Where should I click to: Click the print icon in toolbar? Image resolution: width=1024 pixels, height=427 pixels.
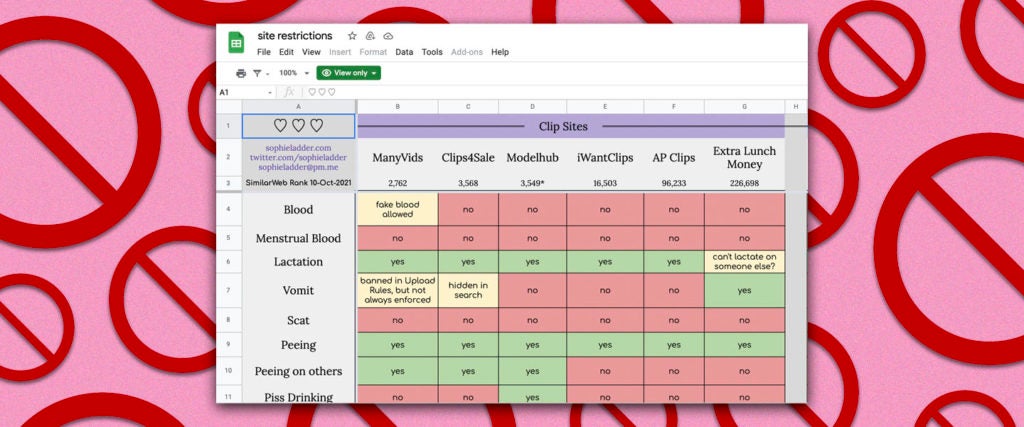point(240,73)
